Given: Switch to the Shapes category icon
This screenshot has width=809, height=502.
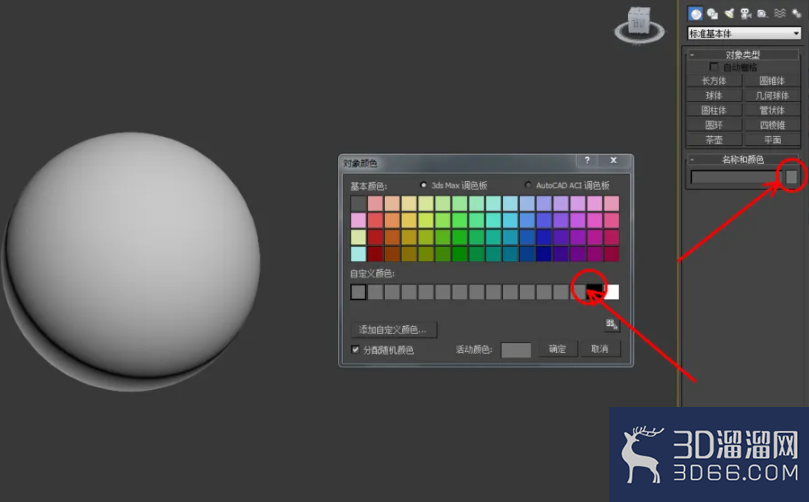Looking at the screenshot, I should click(x=713, y=14).
